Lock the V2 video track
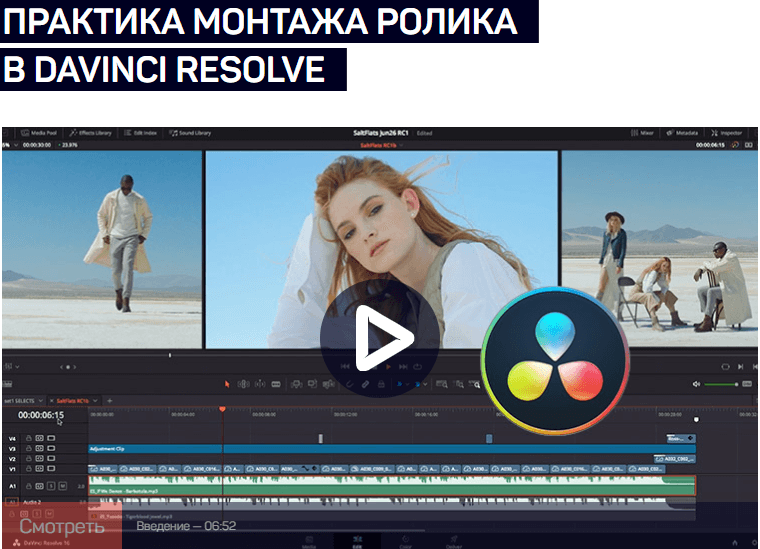 (28, 459)
